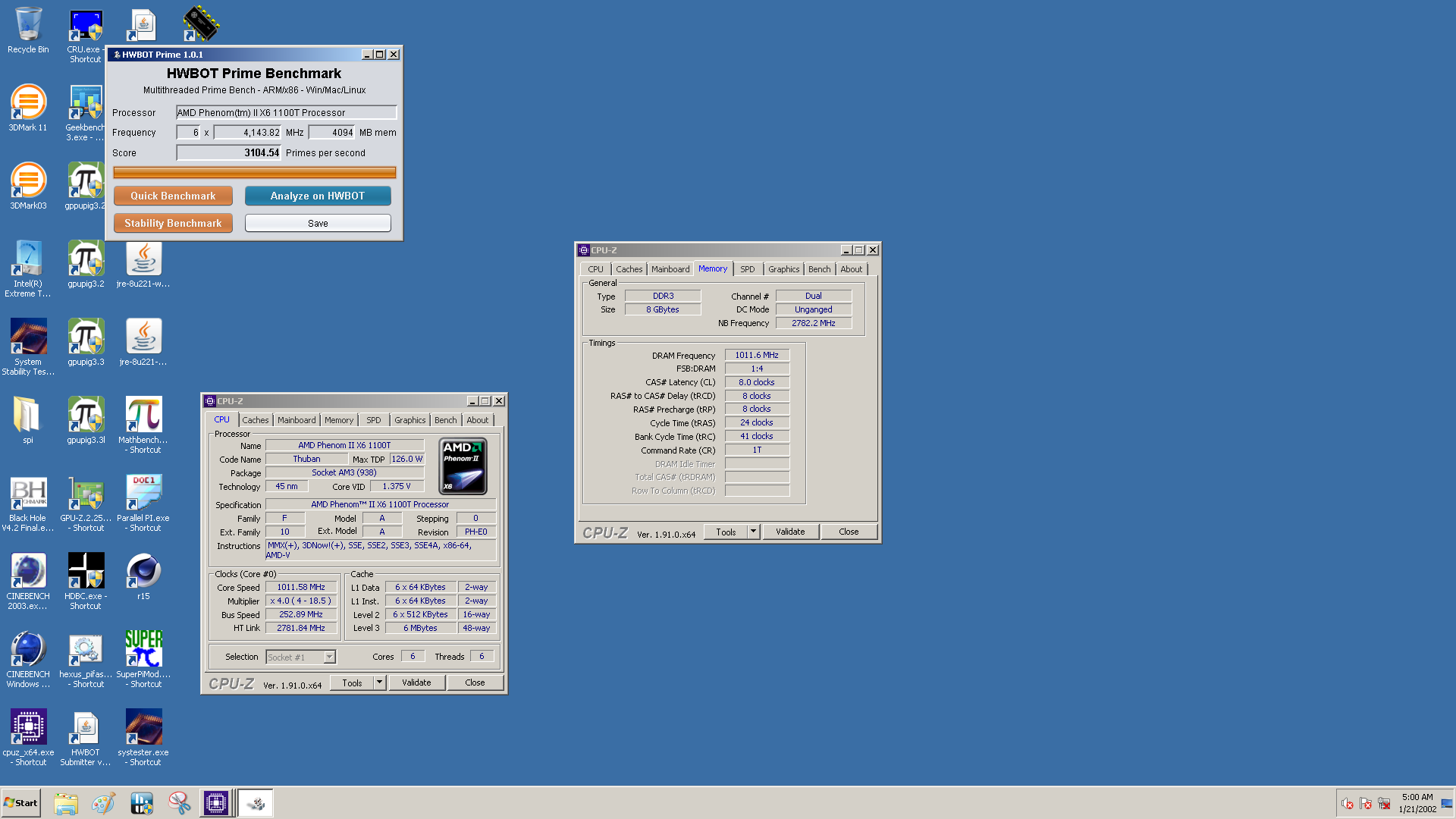This screenshot has height=819, width=1456.
Task: Open the cpuz_x64.exe Shortcut icon
Action: (x=28, y=737)
